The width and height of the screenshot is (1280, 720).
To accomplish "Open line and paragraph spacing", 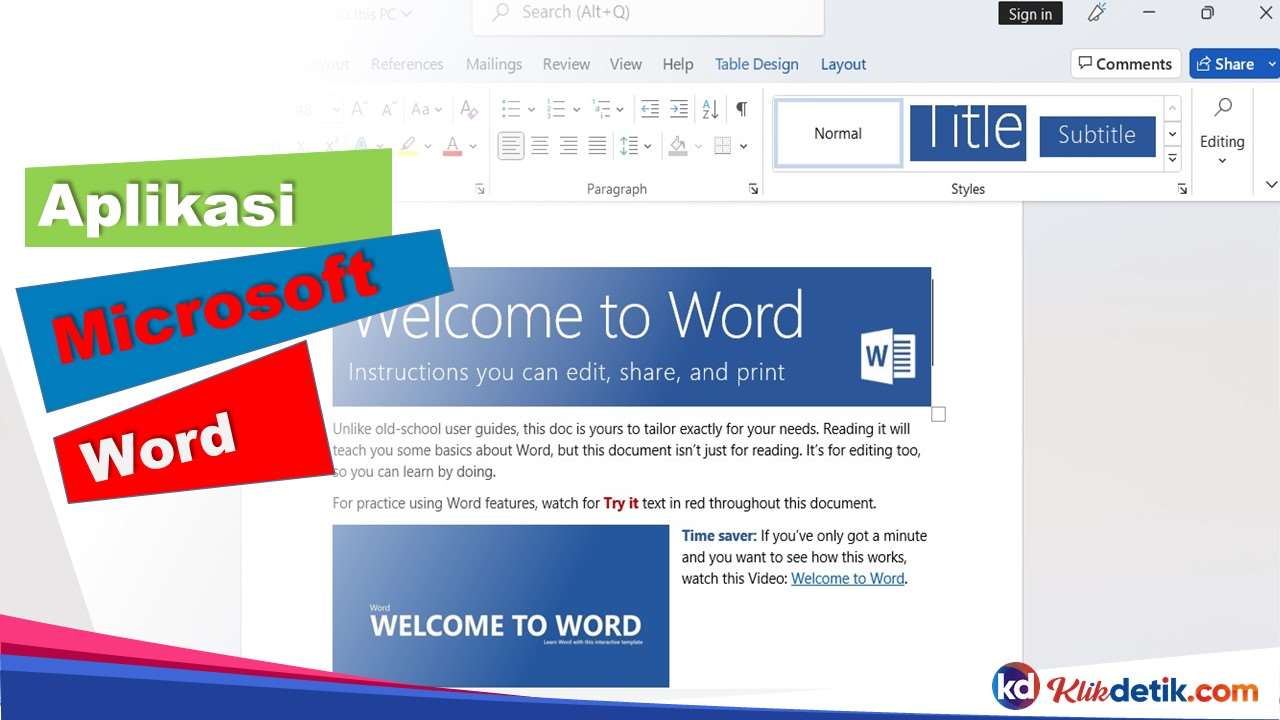I will click(x=629, y=146).
